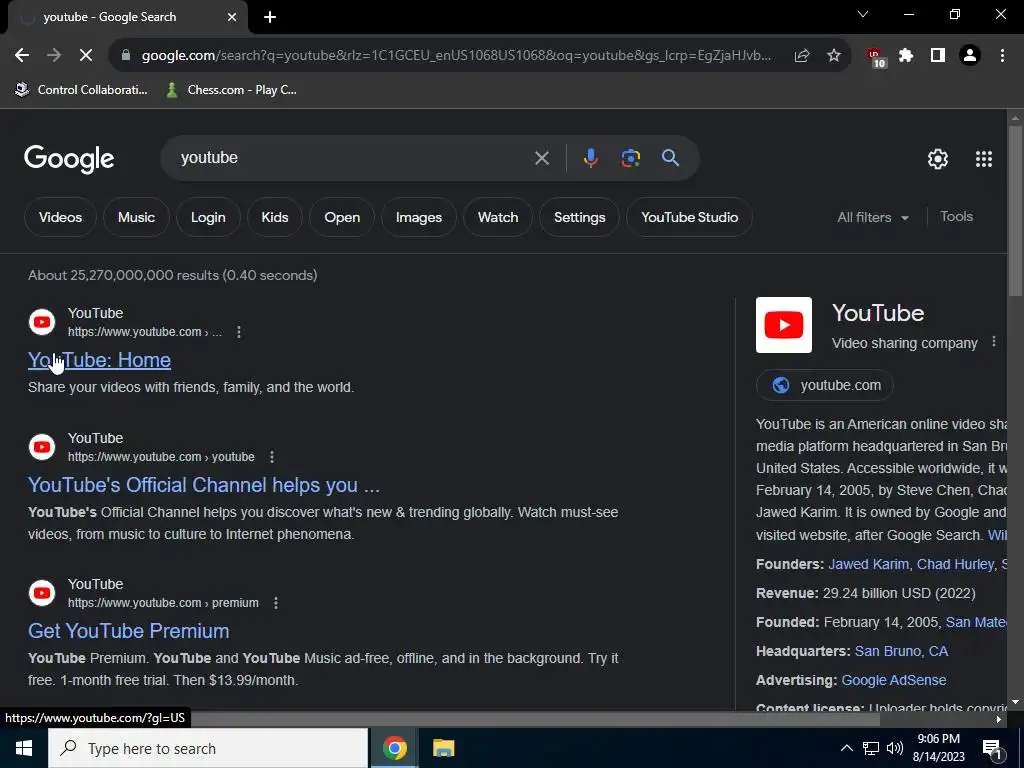Expand the All filters dropdown

[x=872, y=217]
